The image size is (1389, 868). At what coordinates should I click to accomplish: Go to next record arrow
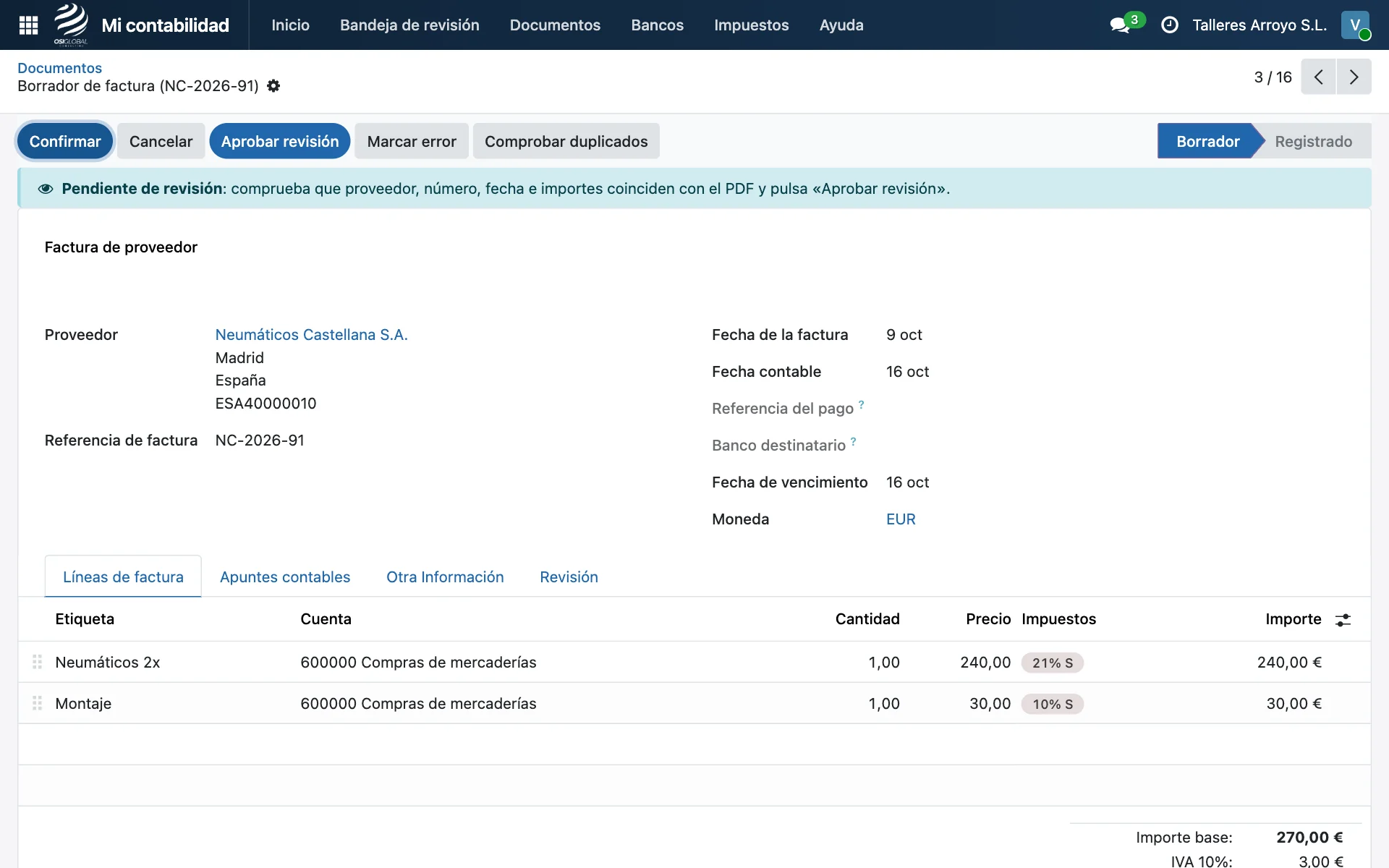pyautogui.click(x=1354, y=77)
